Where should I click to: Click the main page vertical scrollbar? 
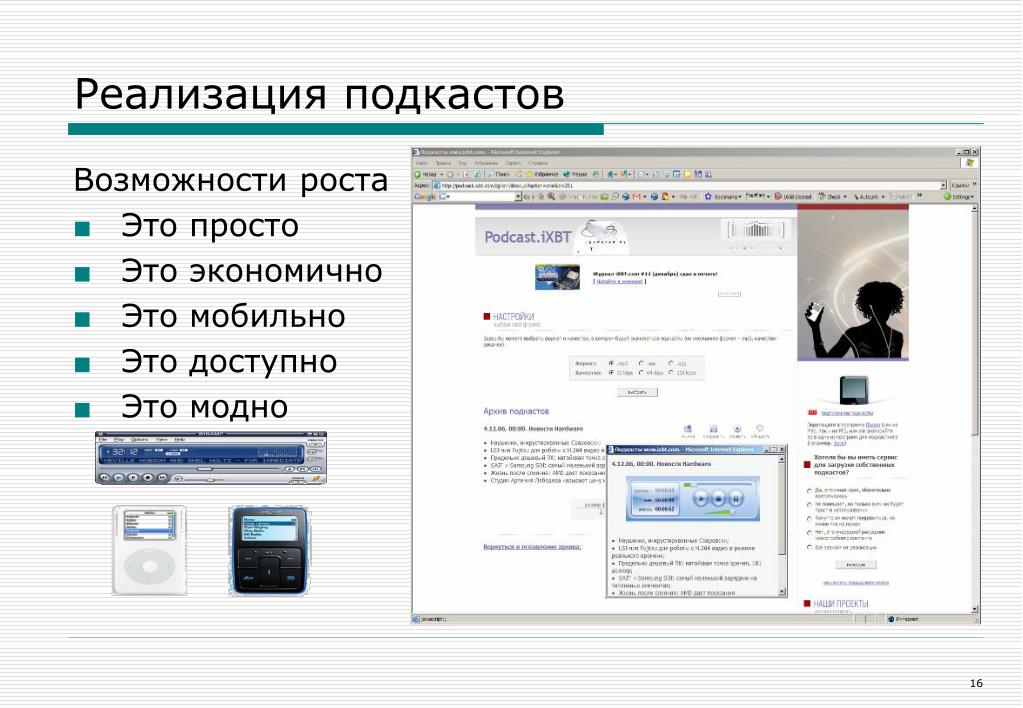(x=975, y=408)
